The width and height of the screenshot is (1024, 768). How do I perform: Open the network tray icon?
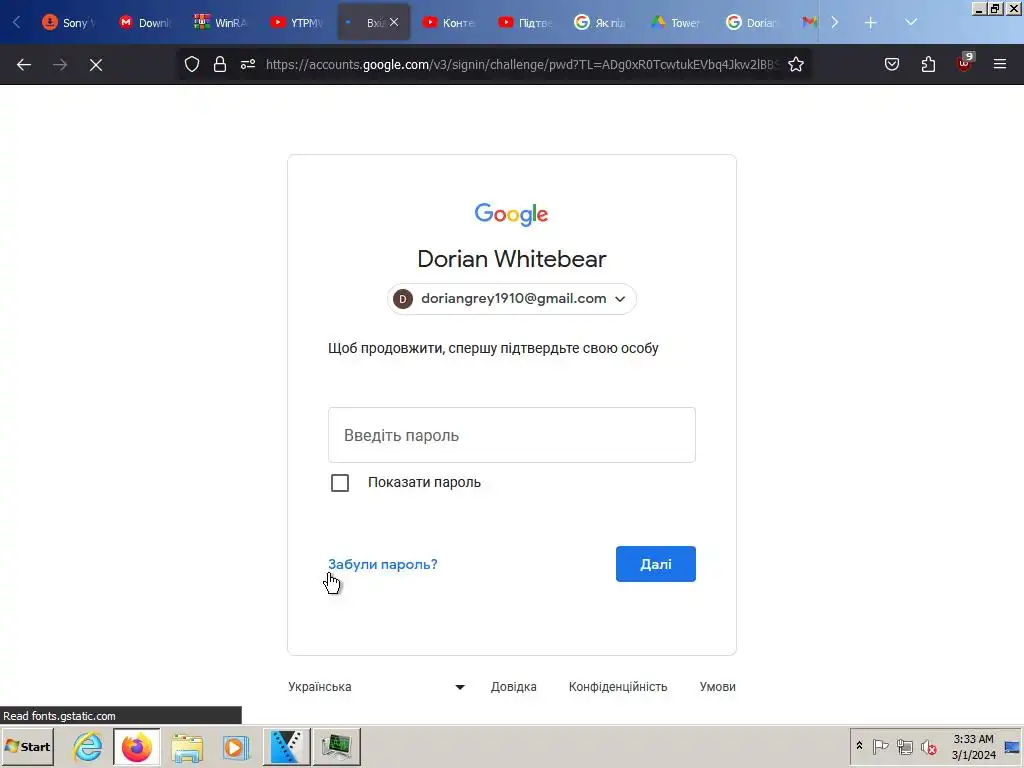[904, 746]
